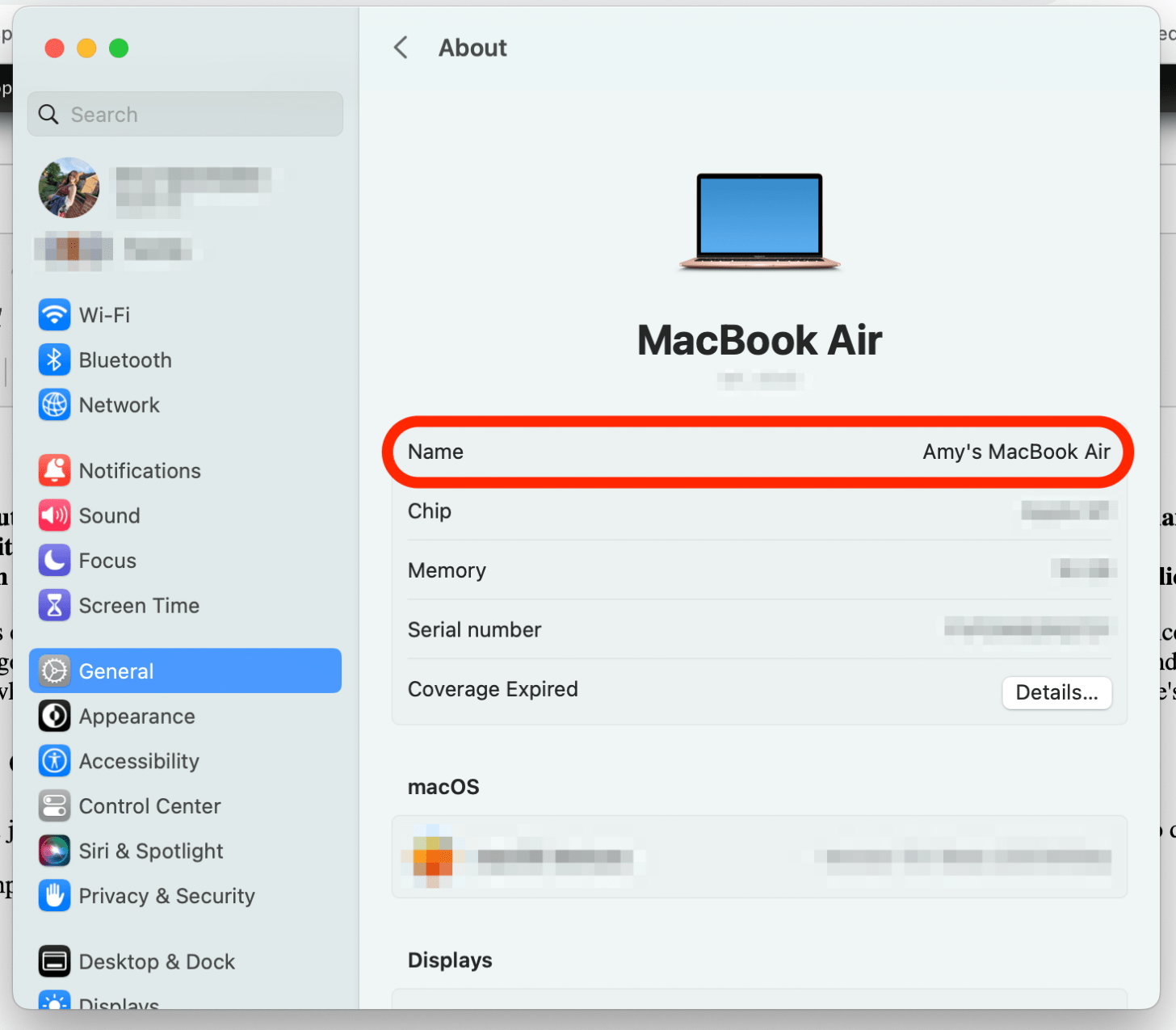Click the Details... button for coverage
This screenshot has width=1176, height=1030.
coord(1056,692)
